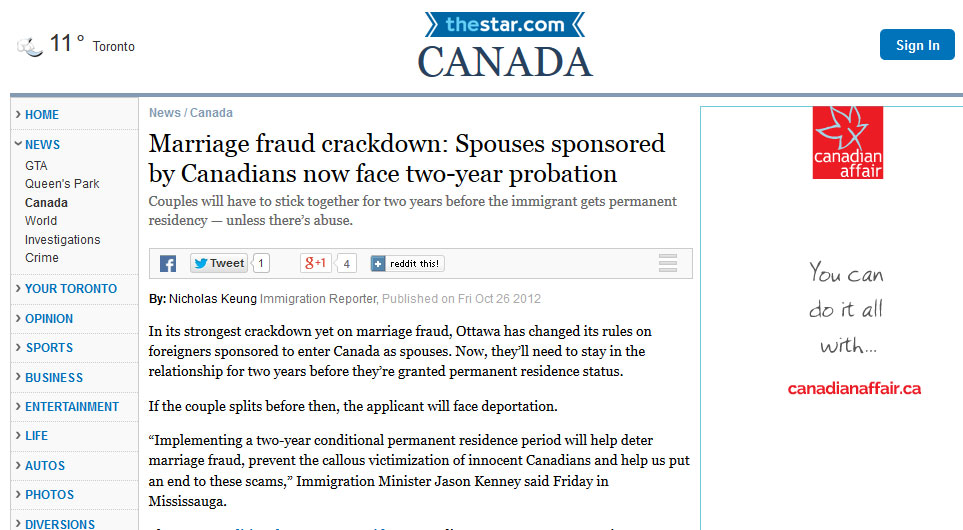Open the thestar.com logo
This screenshot has width=963, height=530.
click(505, 25)
